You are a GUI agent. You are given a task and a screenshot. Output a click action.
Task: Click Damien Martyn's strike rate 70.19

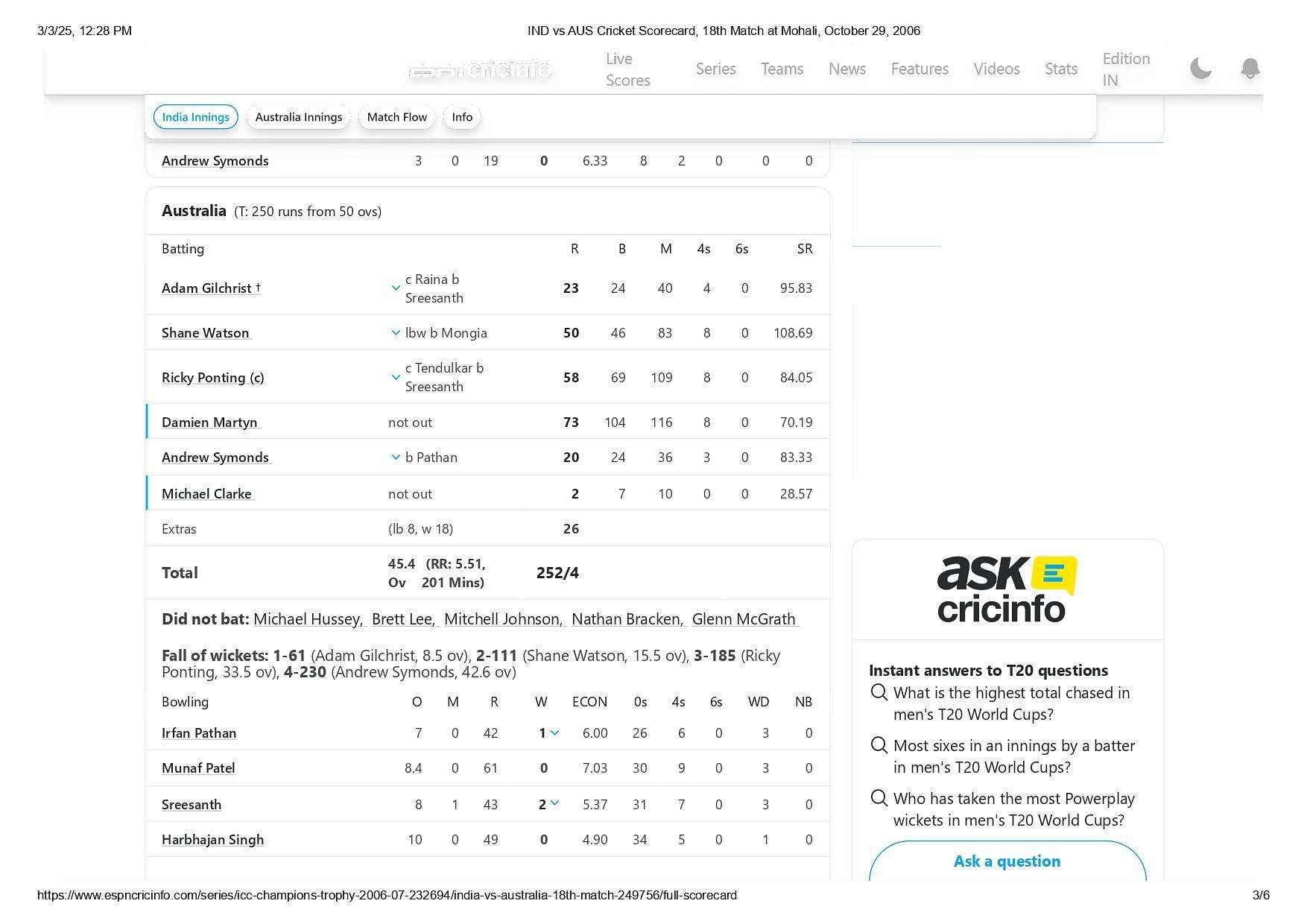point(796,422)
